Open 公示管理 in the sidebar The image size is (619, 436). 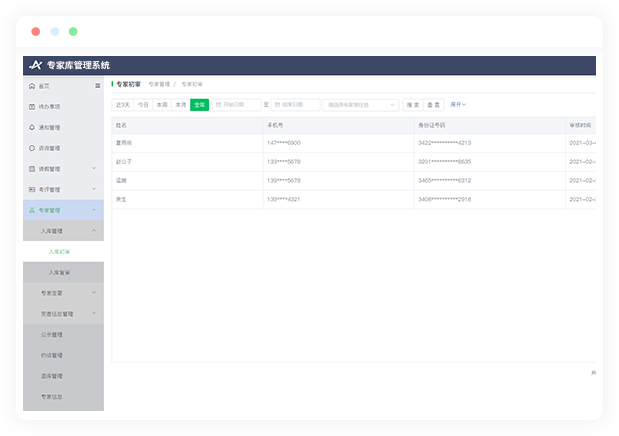pyautogui.click(x=52, y=334)
